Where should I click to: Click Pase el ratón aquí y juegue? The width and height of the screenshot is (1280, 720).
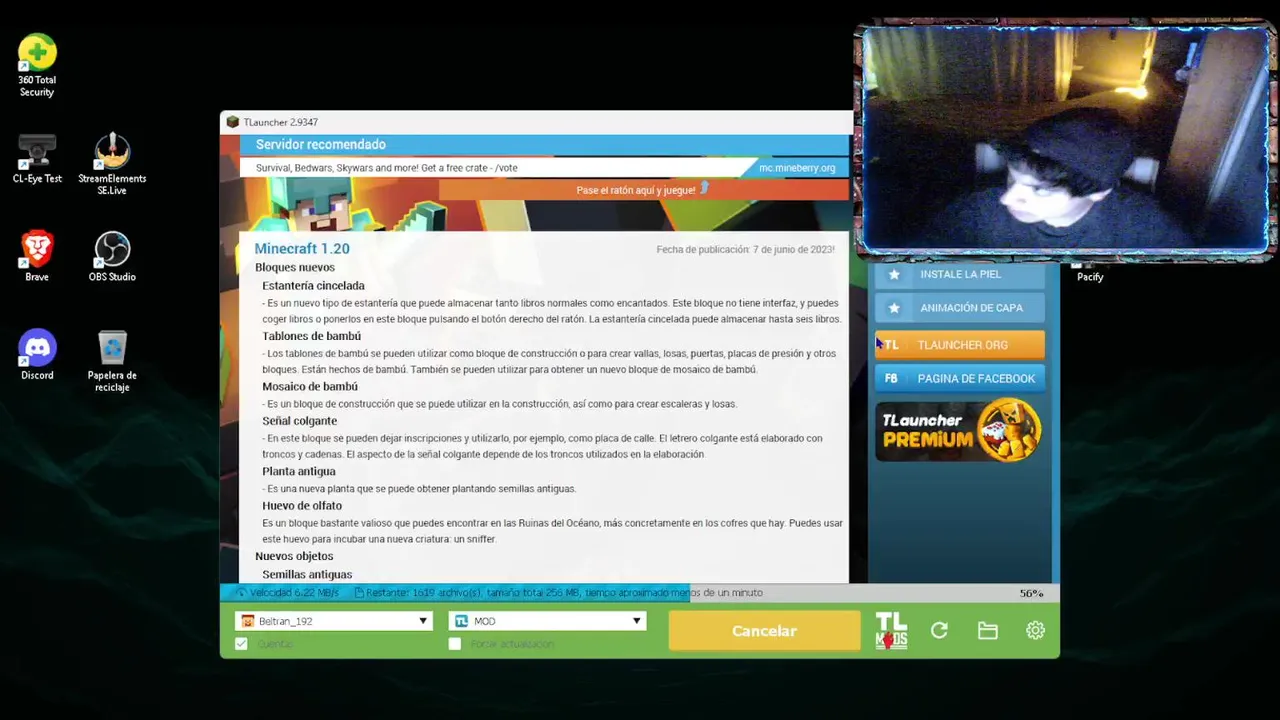click(636, 190)
